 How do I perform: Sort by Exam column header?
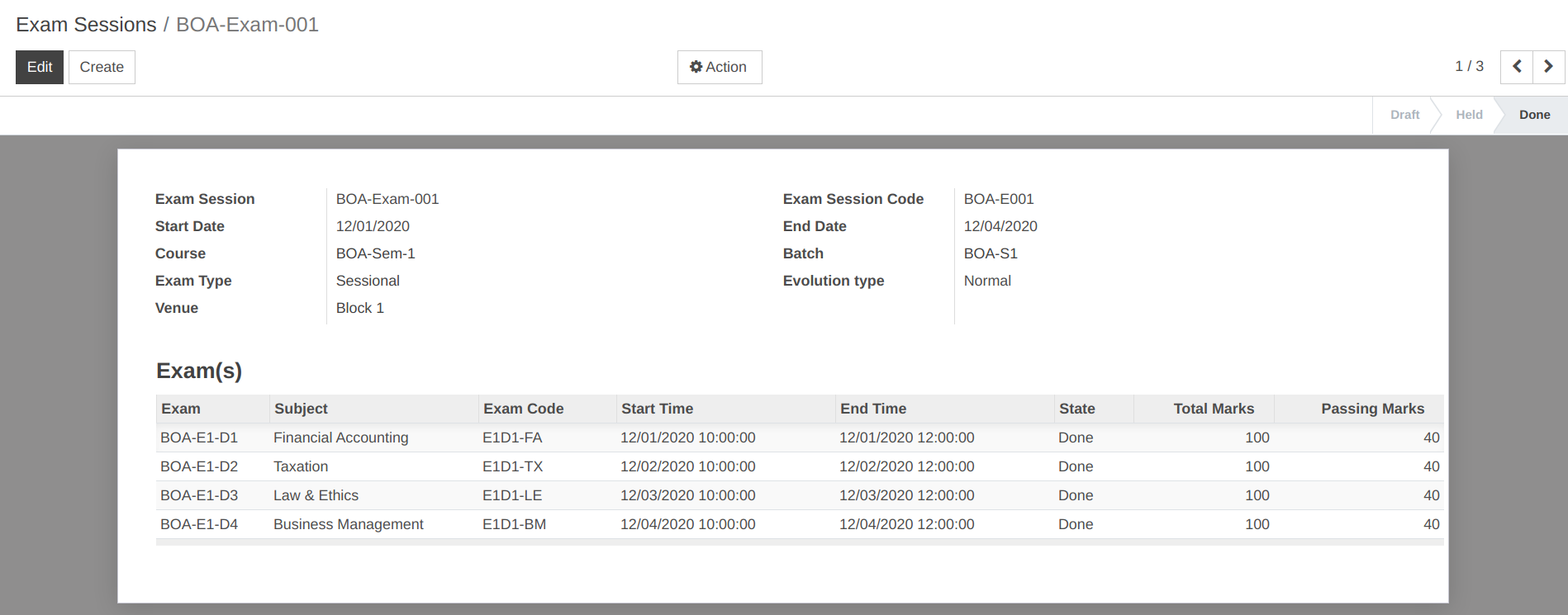tap(213, 409)
